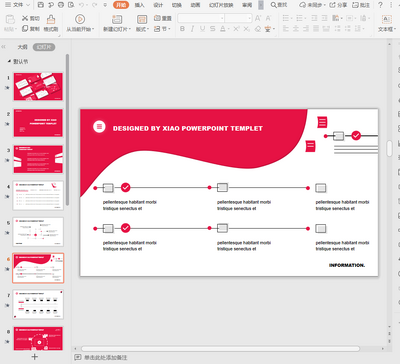Toggle subscript formatting
The width and height of the screenshot is (400, 364).
pos(246,29)
